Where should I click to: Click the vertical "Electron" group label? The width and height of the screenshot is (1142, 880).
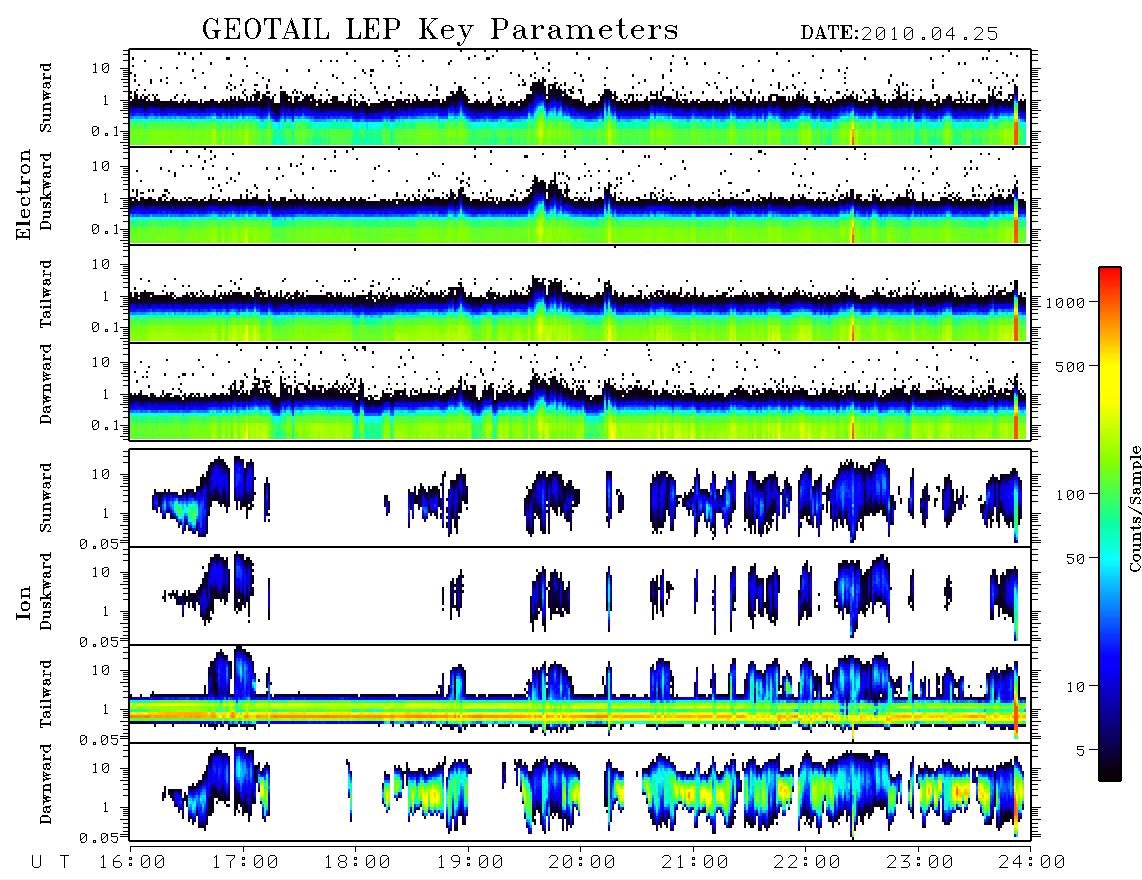(24, 194)
